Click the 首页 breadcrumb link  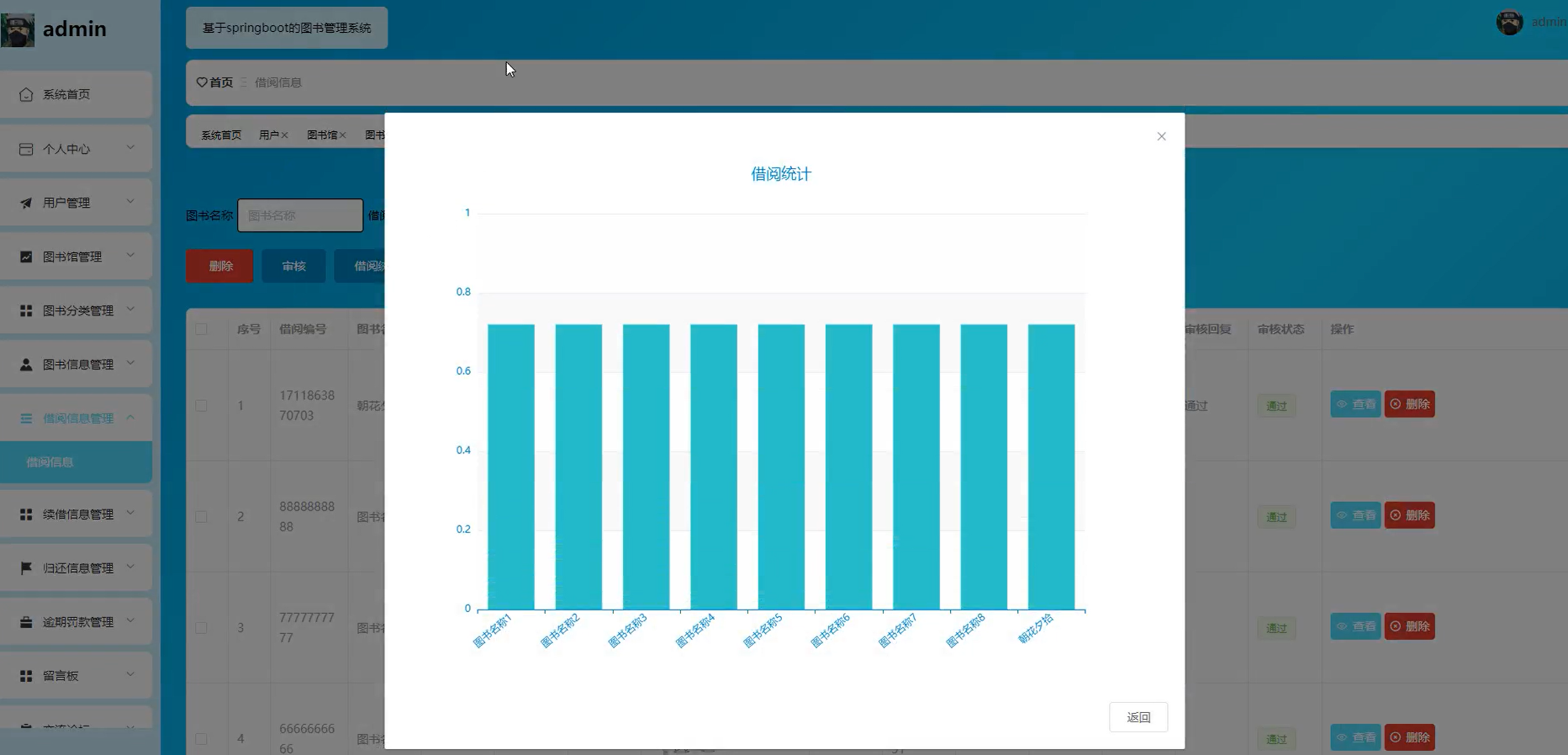[221, 82]
